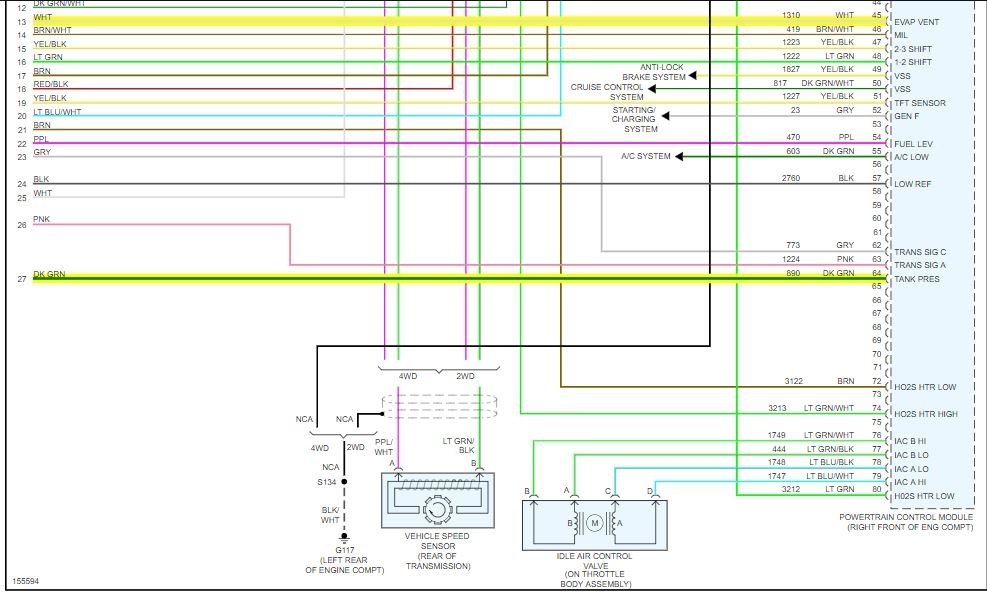This screenshot has height=592, width=987.
Task: Select the EVAP VENT pin label
Action: tap(916, 22)
